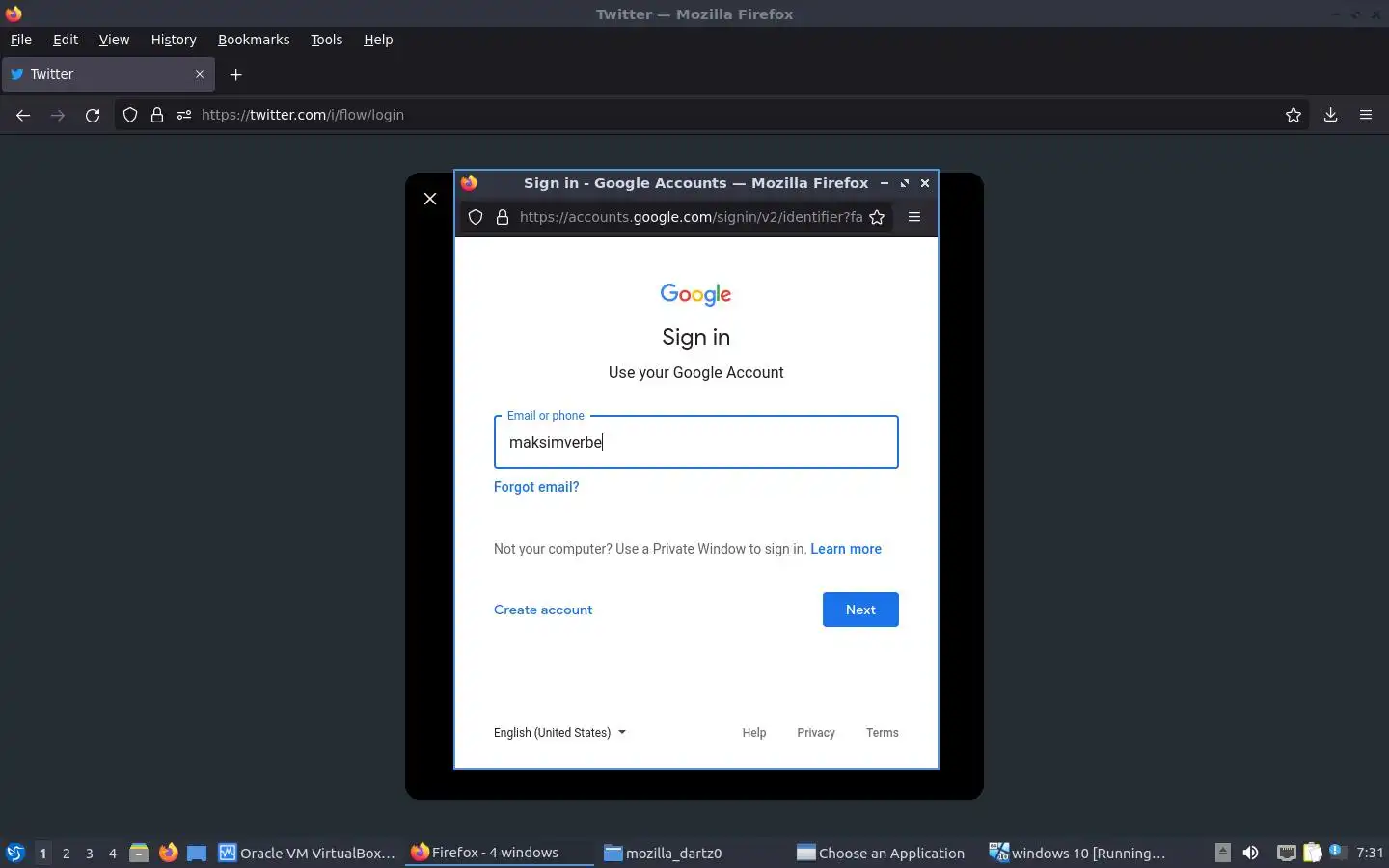Switch to workspace 4 in taskbar

click(113, 853)
